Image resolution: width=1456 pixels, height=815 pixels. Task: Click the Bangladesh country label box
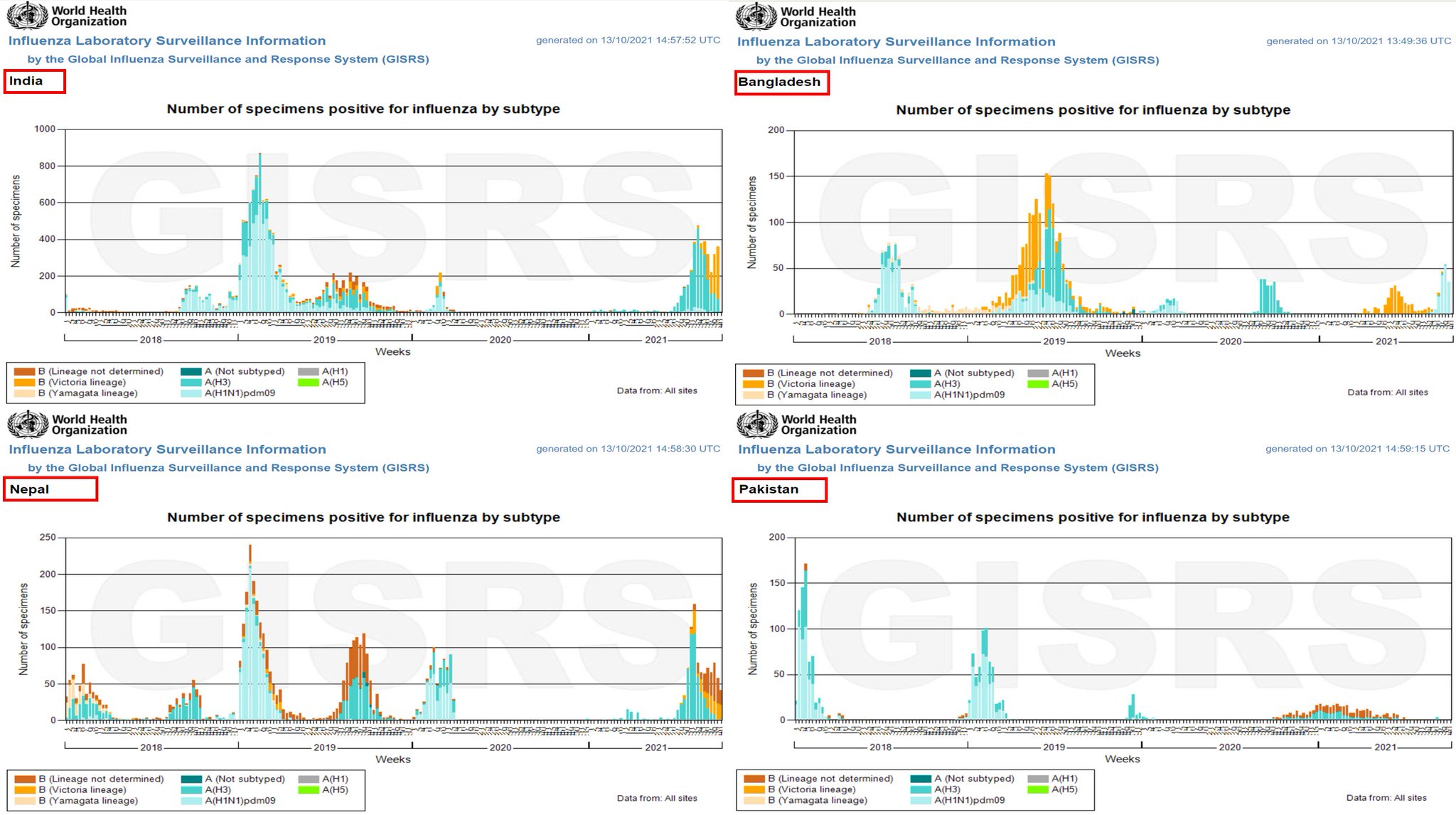781,82
